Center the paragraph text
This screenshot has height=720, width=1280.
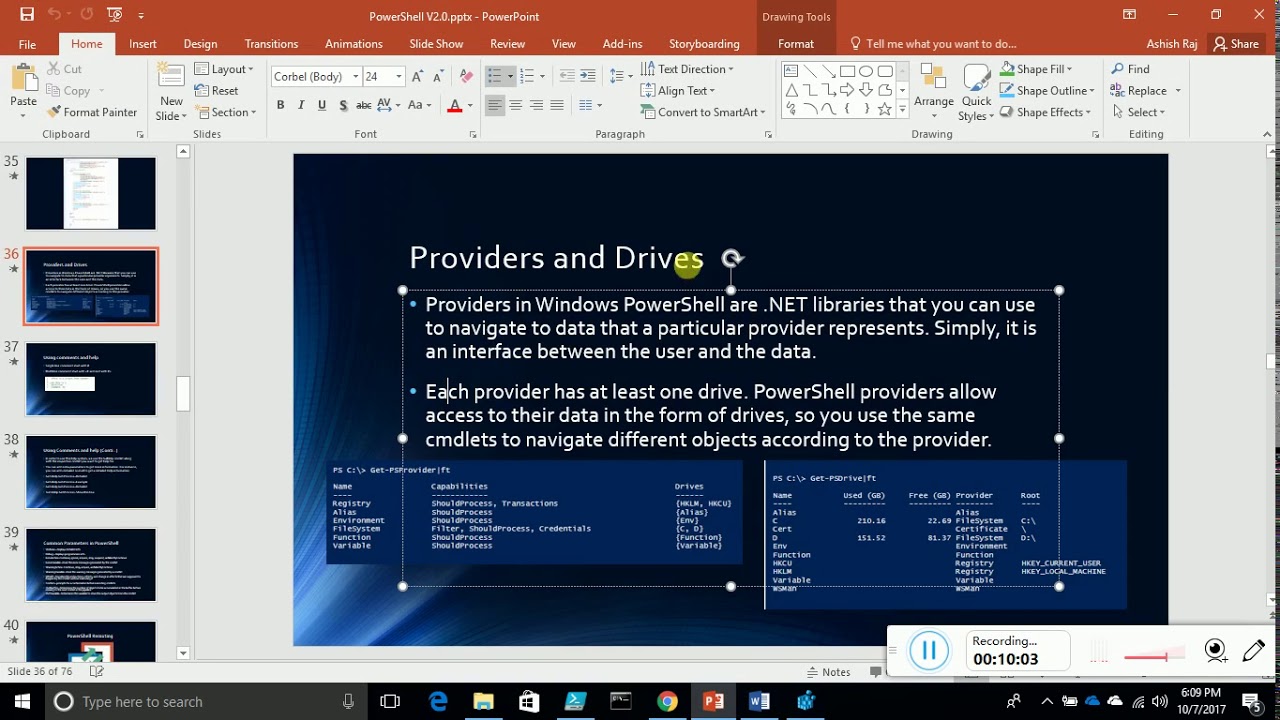click(x=515, y=105)
